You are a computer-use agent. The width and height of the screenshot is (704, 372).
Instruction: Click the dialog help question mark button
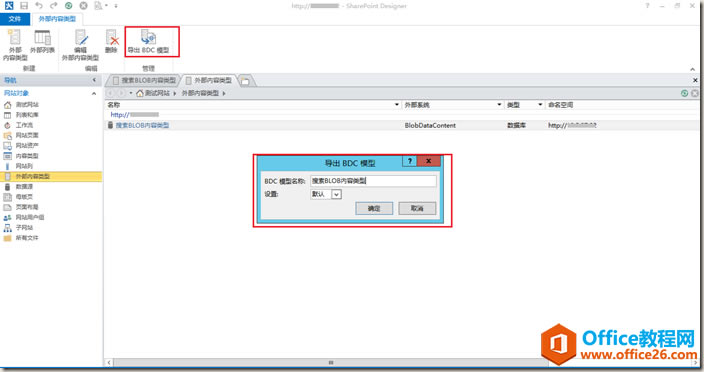409,161
